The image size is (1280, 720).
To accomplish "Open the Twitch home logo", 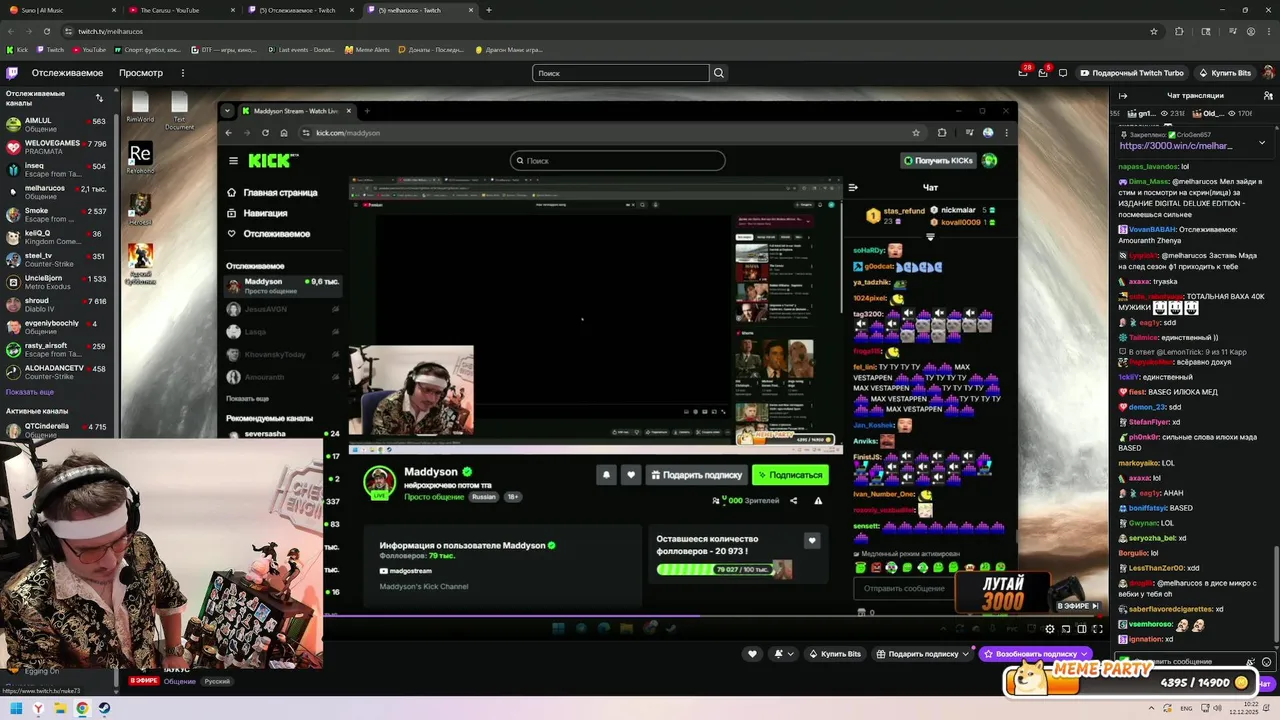I will tap(12, 73).
